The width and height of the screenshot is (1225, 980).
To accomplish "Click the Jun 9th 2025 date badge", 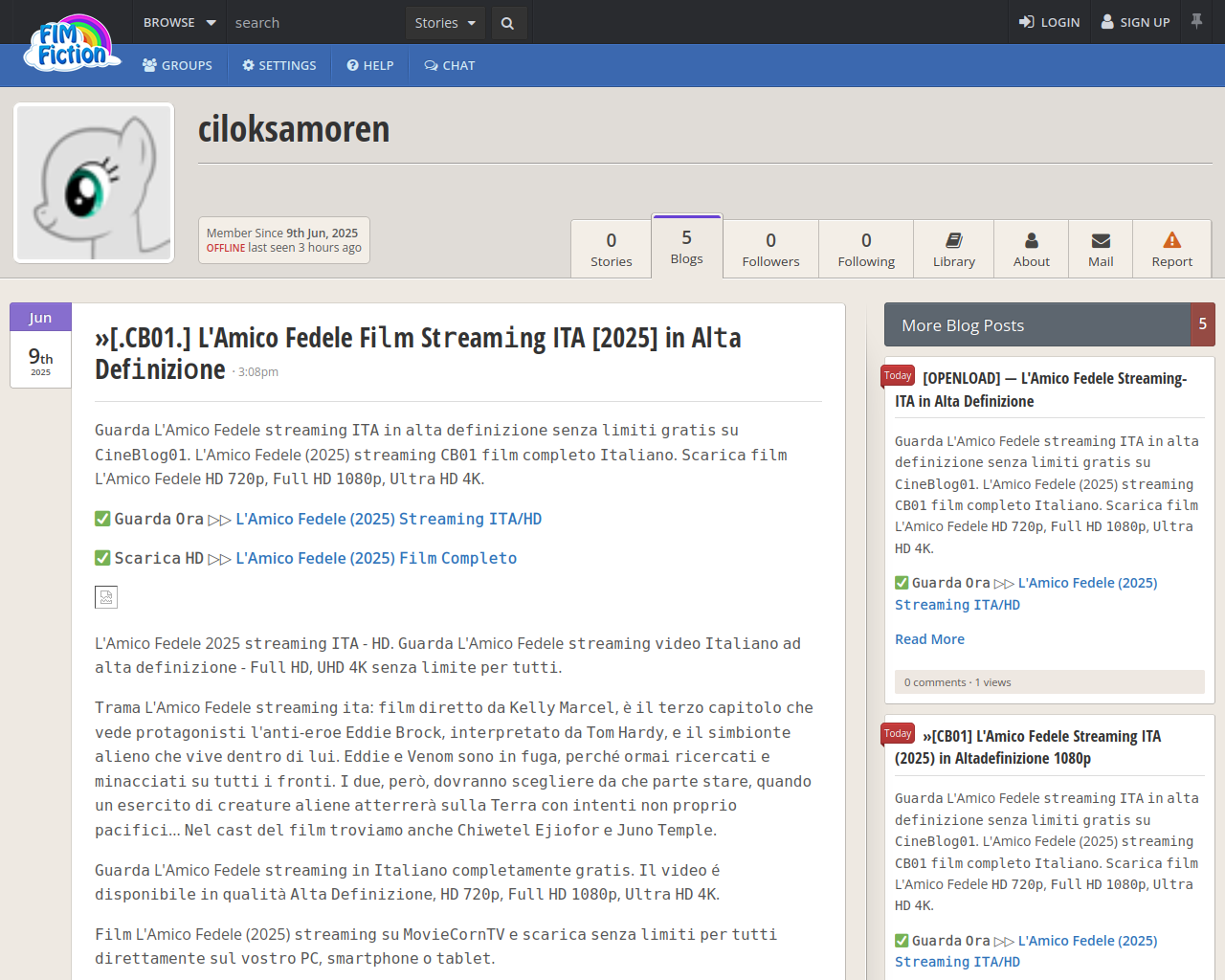I will coord(40,345).
